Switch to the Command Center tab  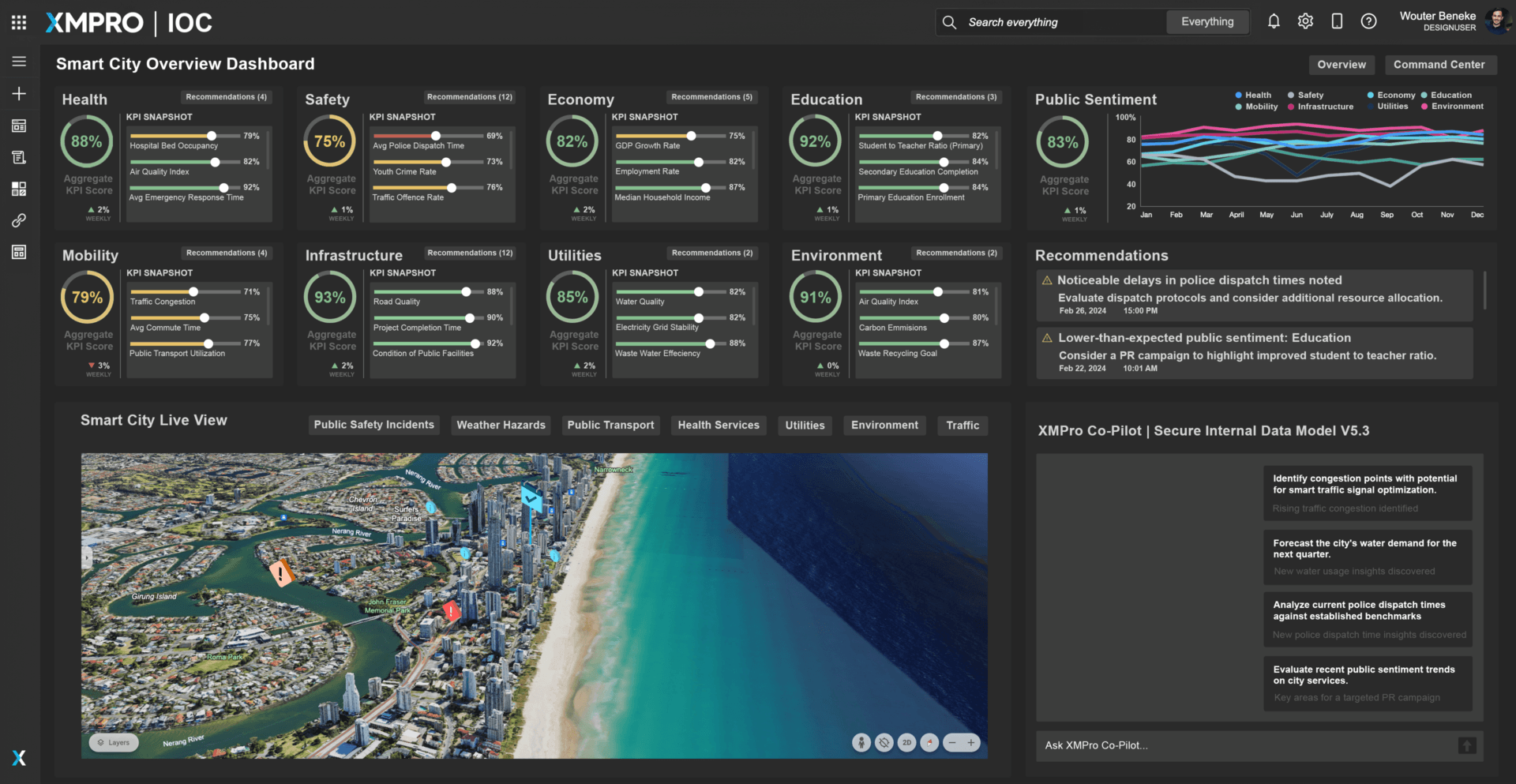(1438, 65)
